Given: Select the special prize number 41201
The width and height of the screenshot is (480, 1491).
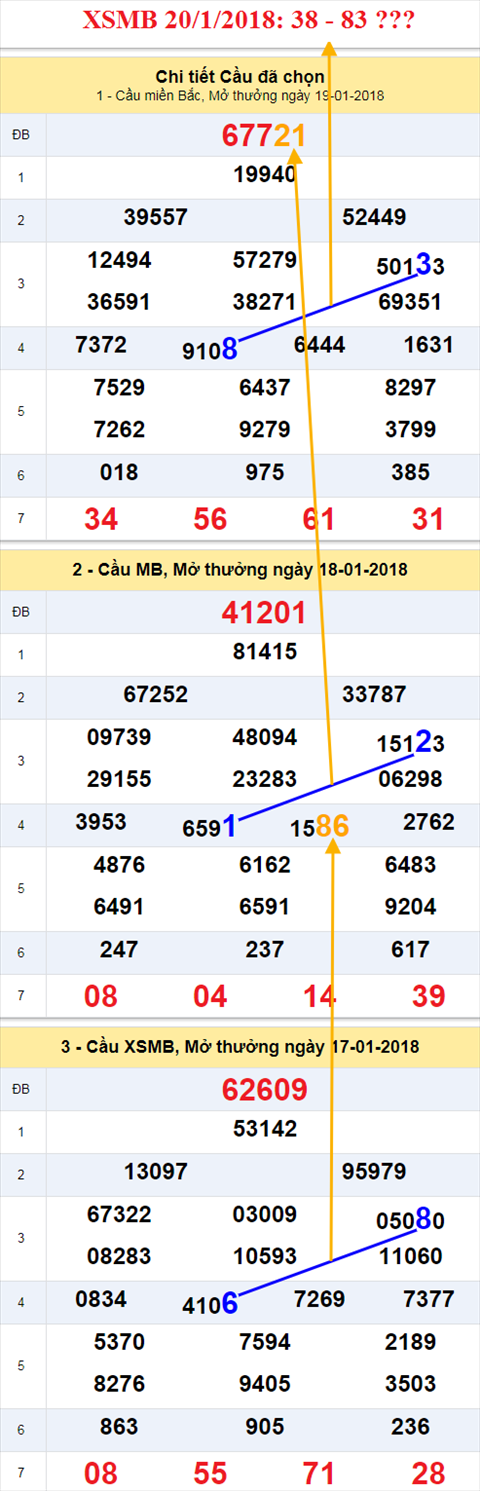Looking at the screenshot, I should click(264, 612).
